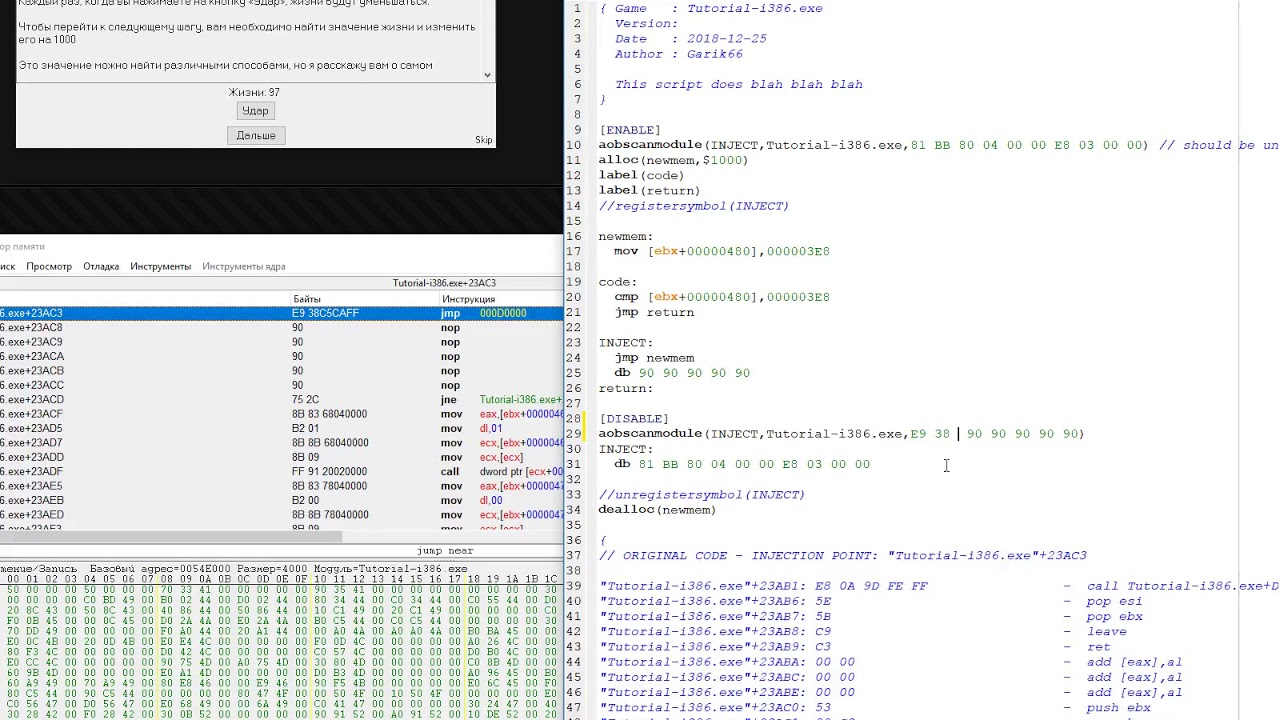
Task: Click the "db 81 BB 80 04 00 00" line 31
Action: click(742, 464)
